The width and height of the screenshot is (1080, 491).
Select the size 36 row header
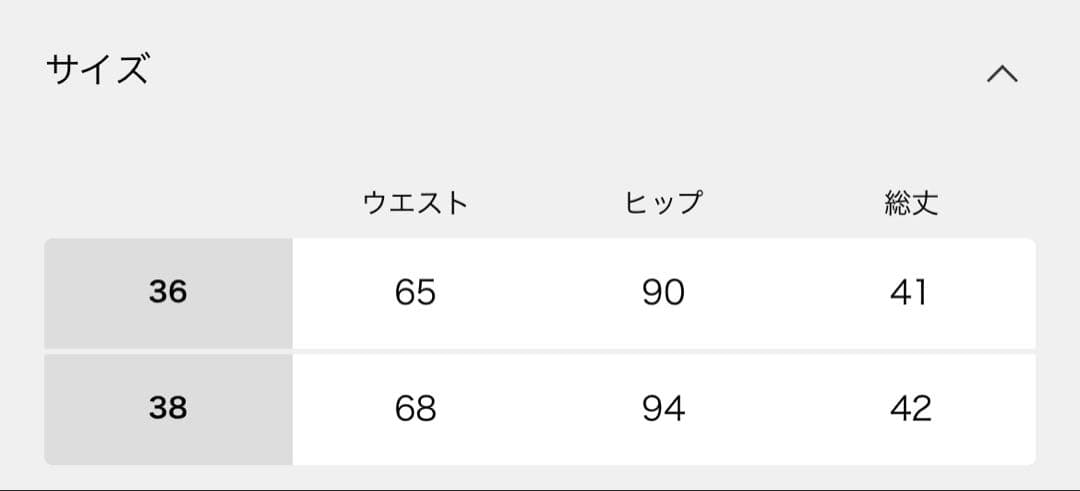[168, 292]
